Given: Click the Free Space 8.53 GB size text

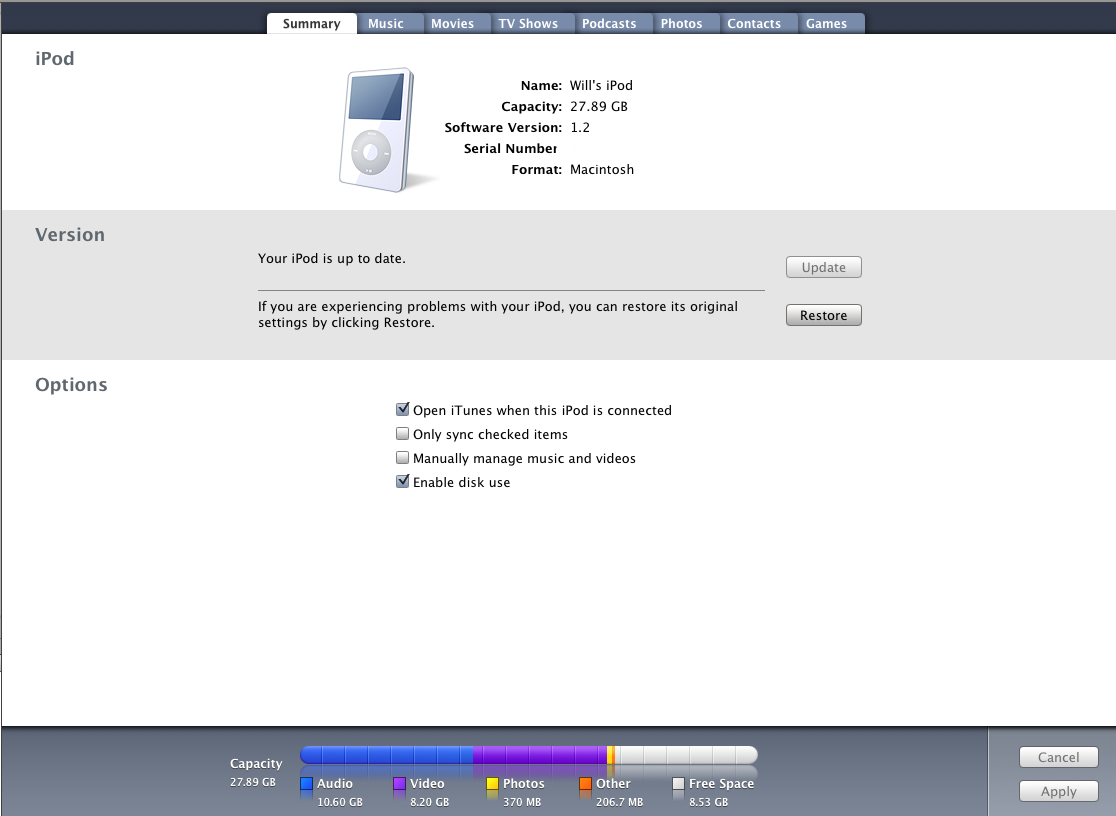Looking at the screenshot, I should (709, 802).
